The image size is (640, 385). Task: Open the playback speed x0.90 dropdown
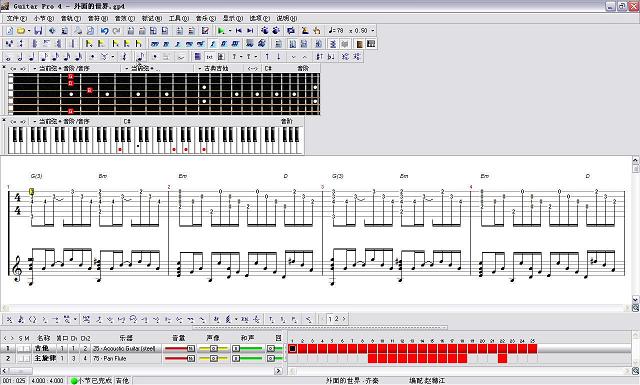pyautogui.click(x=372, y=31)
